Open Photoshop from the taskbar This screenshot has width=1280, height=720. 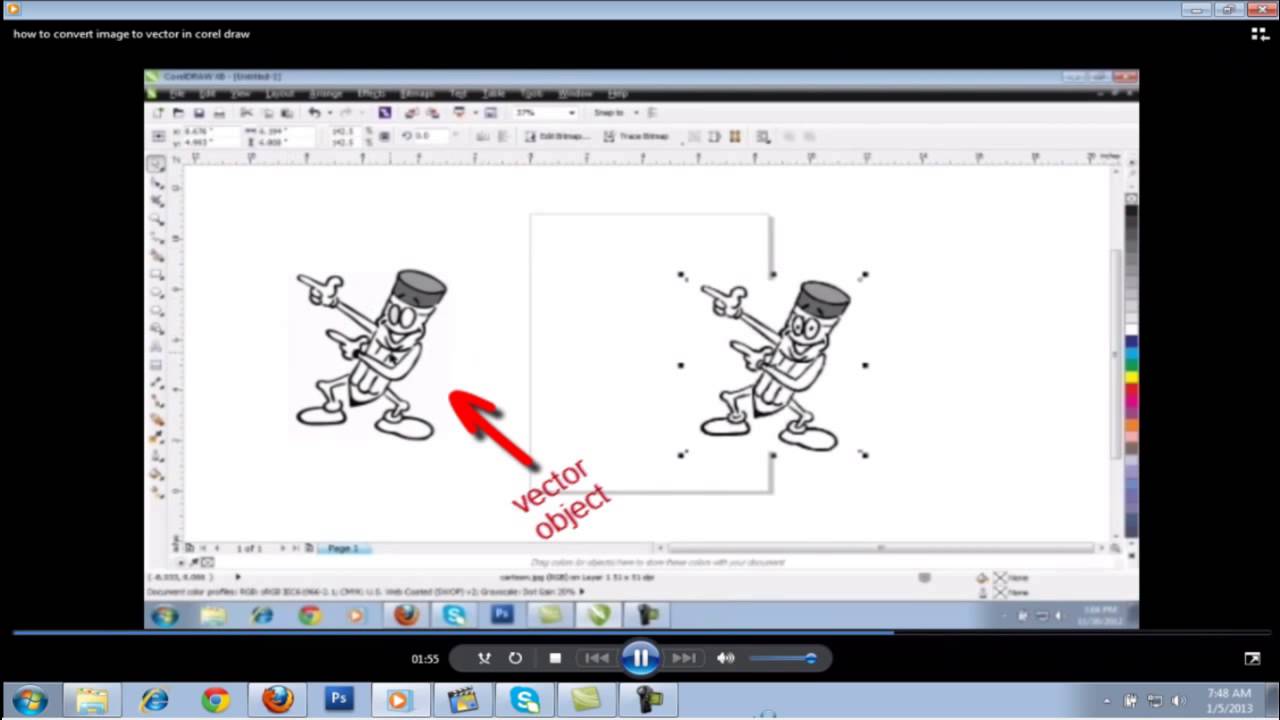pos(339,700)
